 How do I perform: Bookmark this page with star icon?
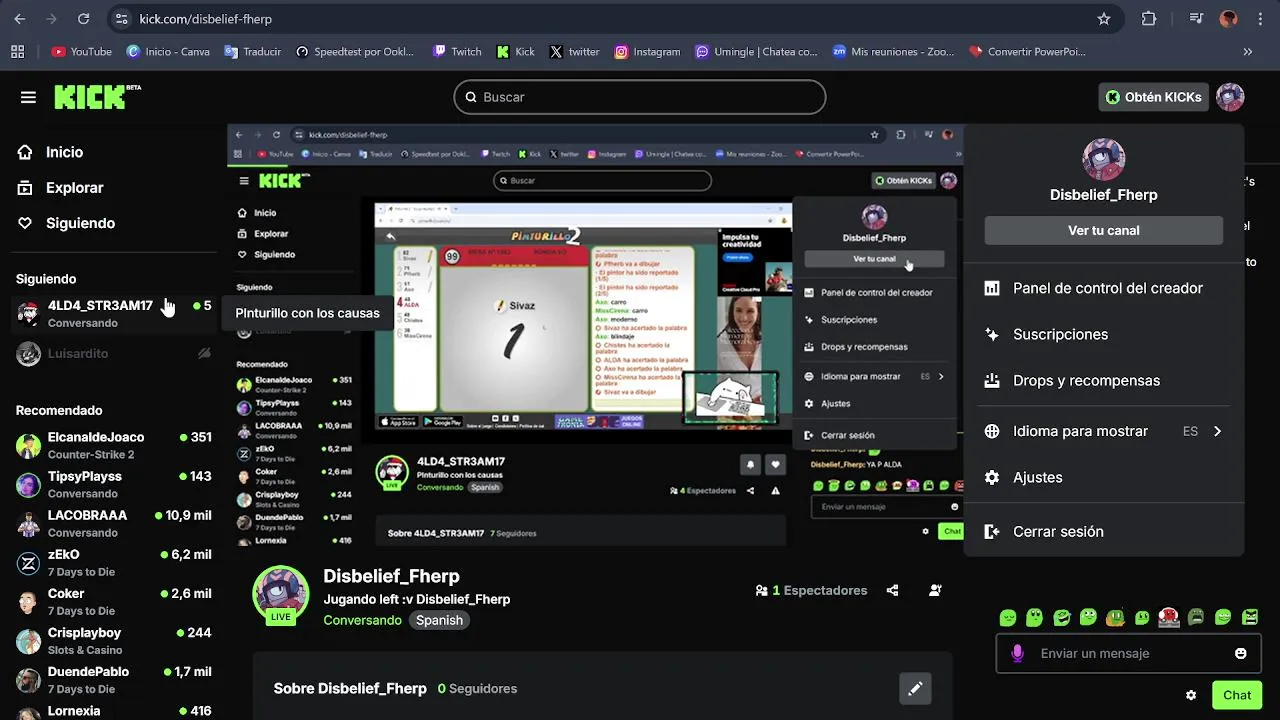coord(1104,19)
